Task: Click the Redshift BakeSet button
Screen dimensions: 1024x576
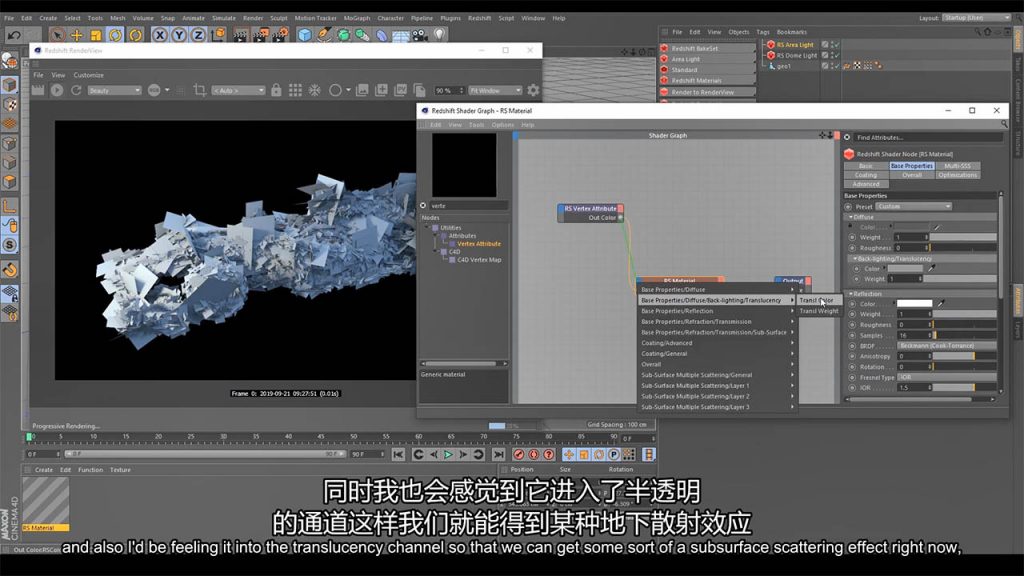Action: [x=708, y=48]
